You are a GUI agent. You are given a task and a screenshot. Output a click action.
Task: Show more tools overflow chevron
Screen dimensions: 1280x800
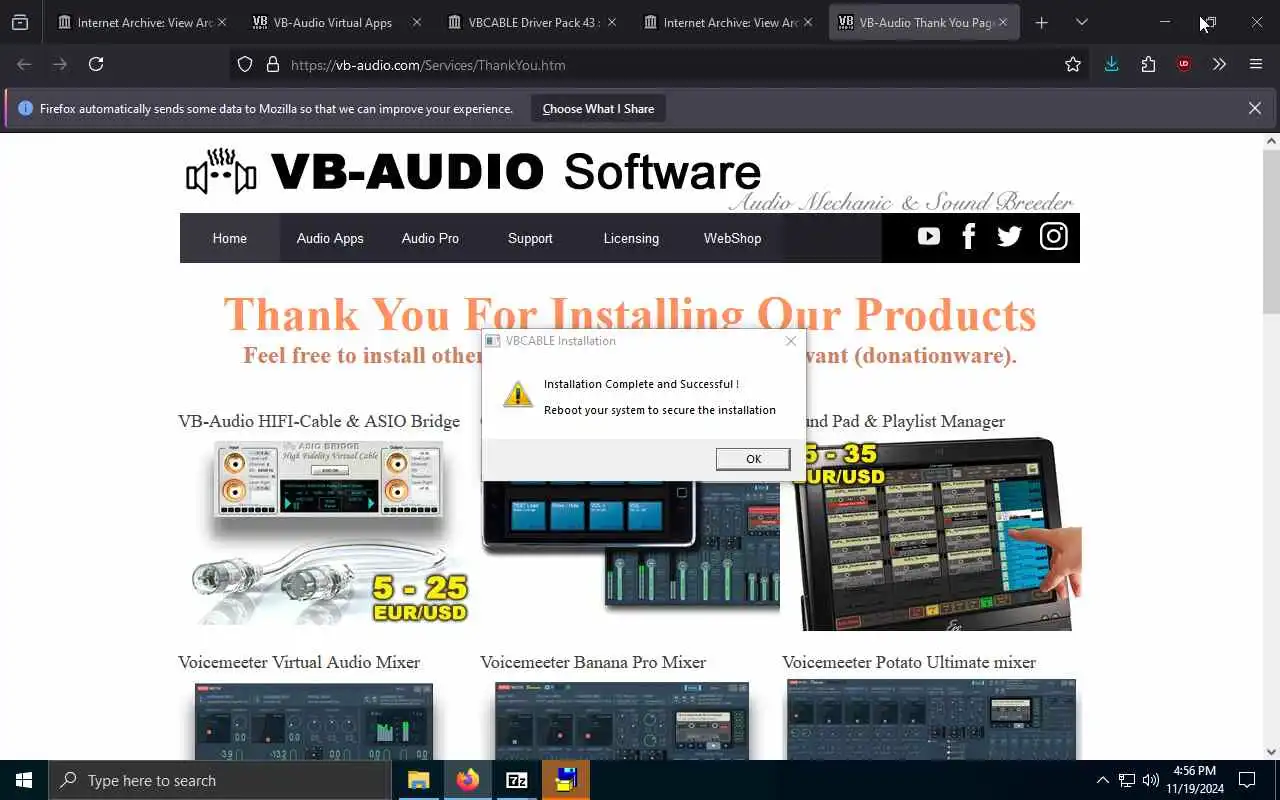coord(1219,64)
